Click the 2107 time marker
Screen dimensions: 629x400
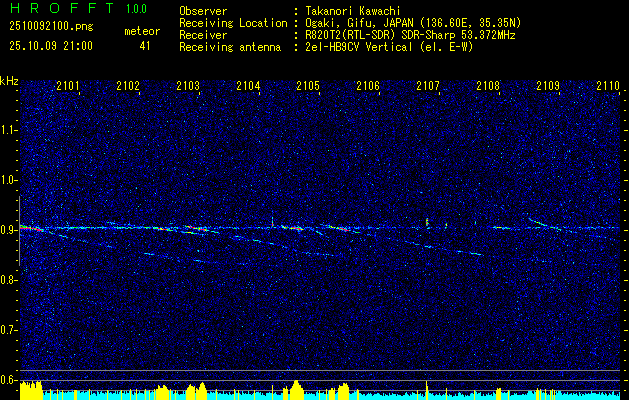coord(428,85)
